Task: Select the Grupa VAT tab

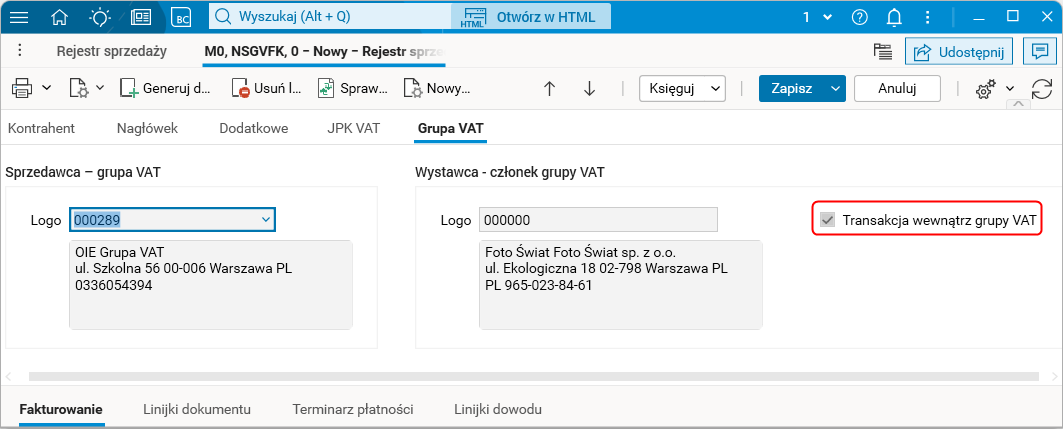Action: [451, 128]
